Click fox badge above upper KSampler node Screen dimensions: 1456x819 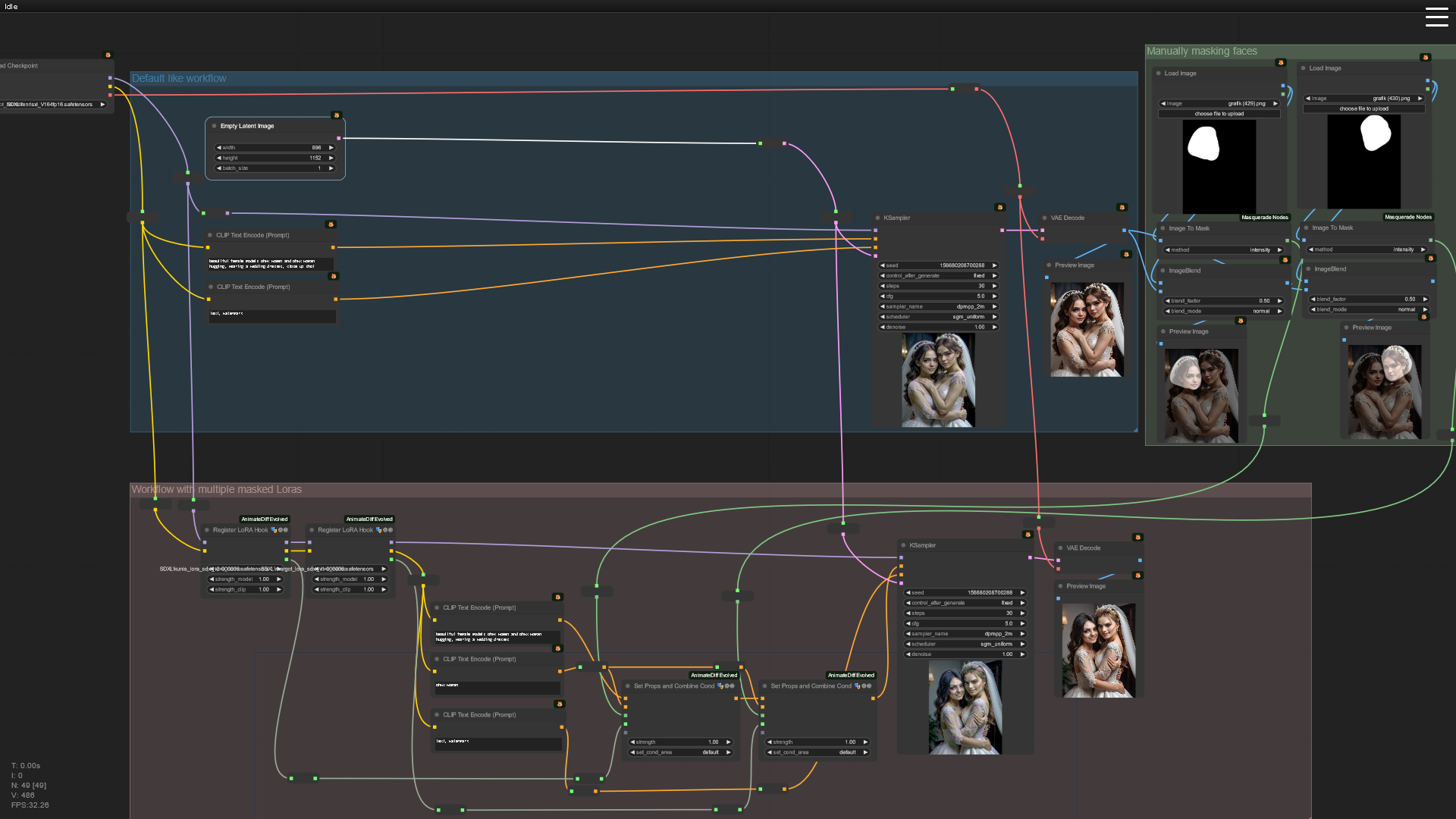(999, 207)
